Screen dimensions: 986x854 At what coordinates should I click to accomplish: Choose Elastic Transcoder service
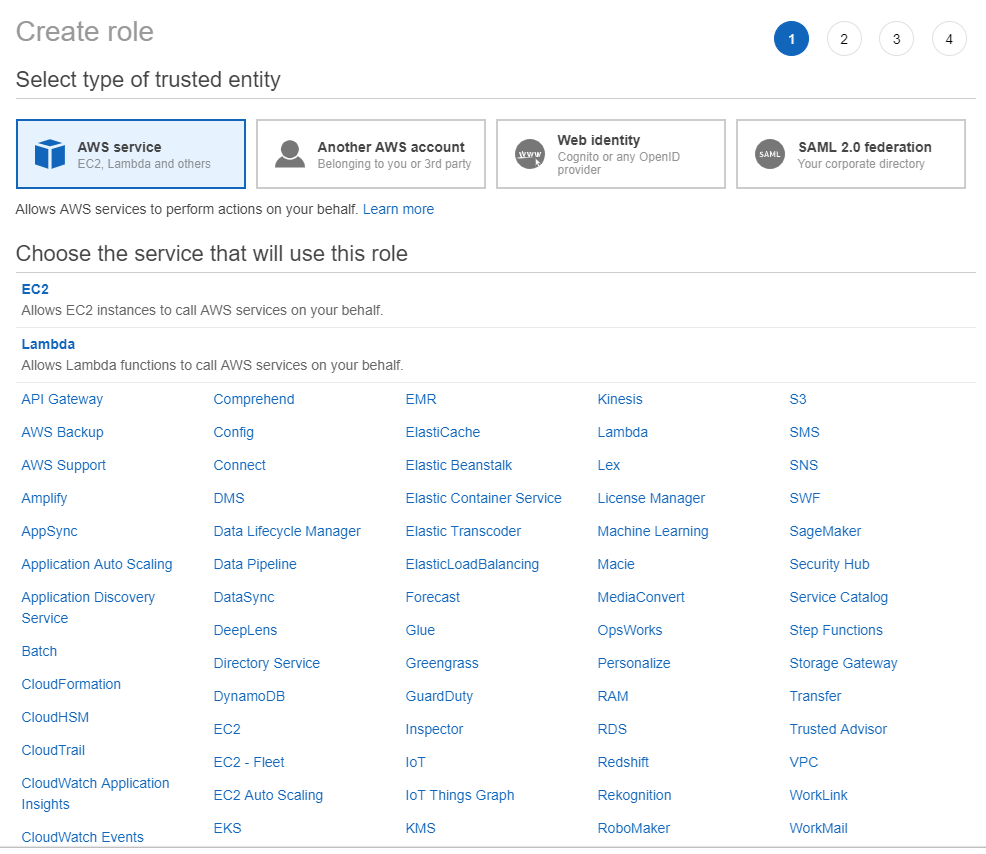tap(463, 531)
